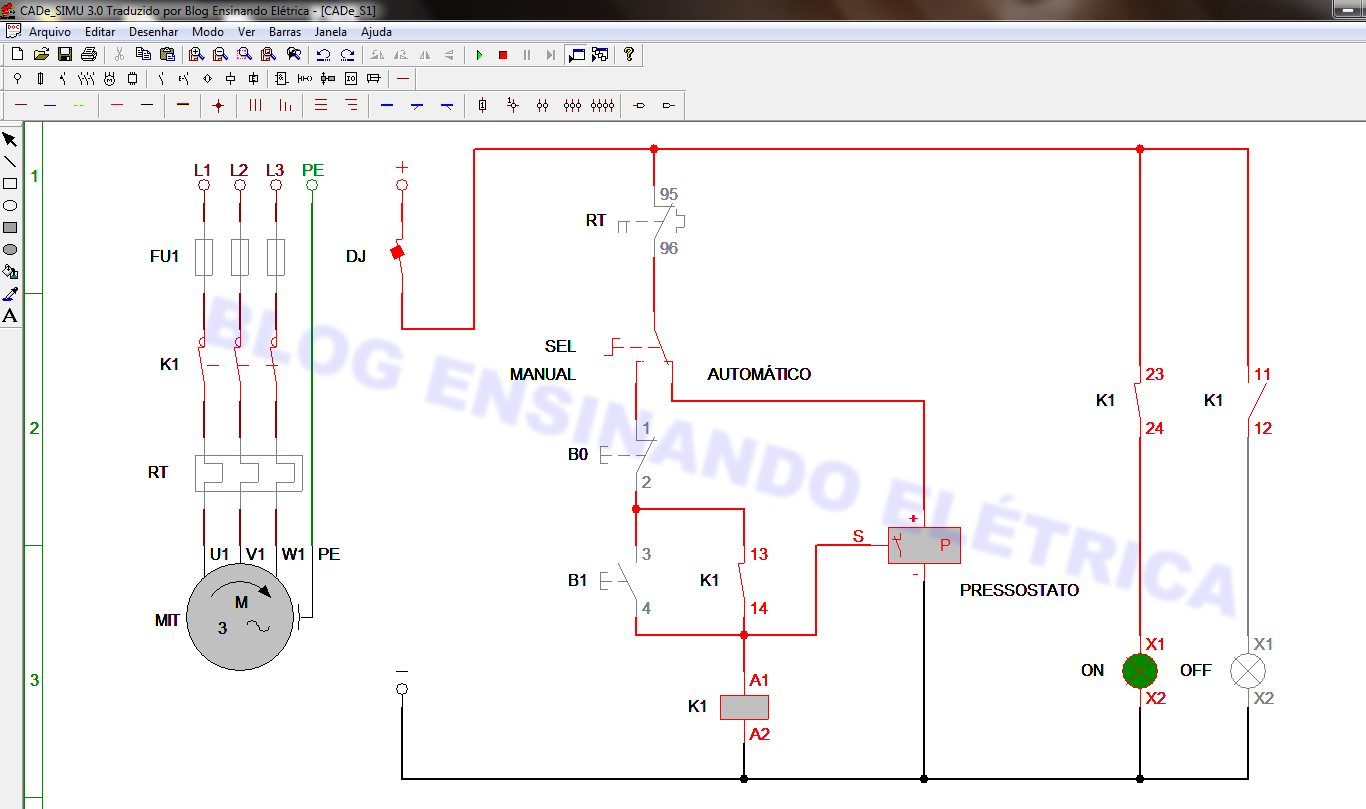
Task: Select the K1 contact 23-24
Action: coord(1140,401)
